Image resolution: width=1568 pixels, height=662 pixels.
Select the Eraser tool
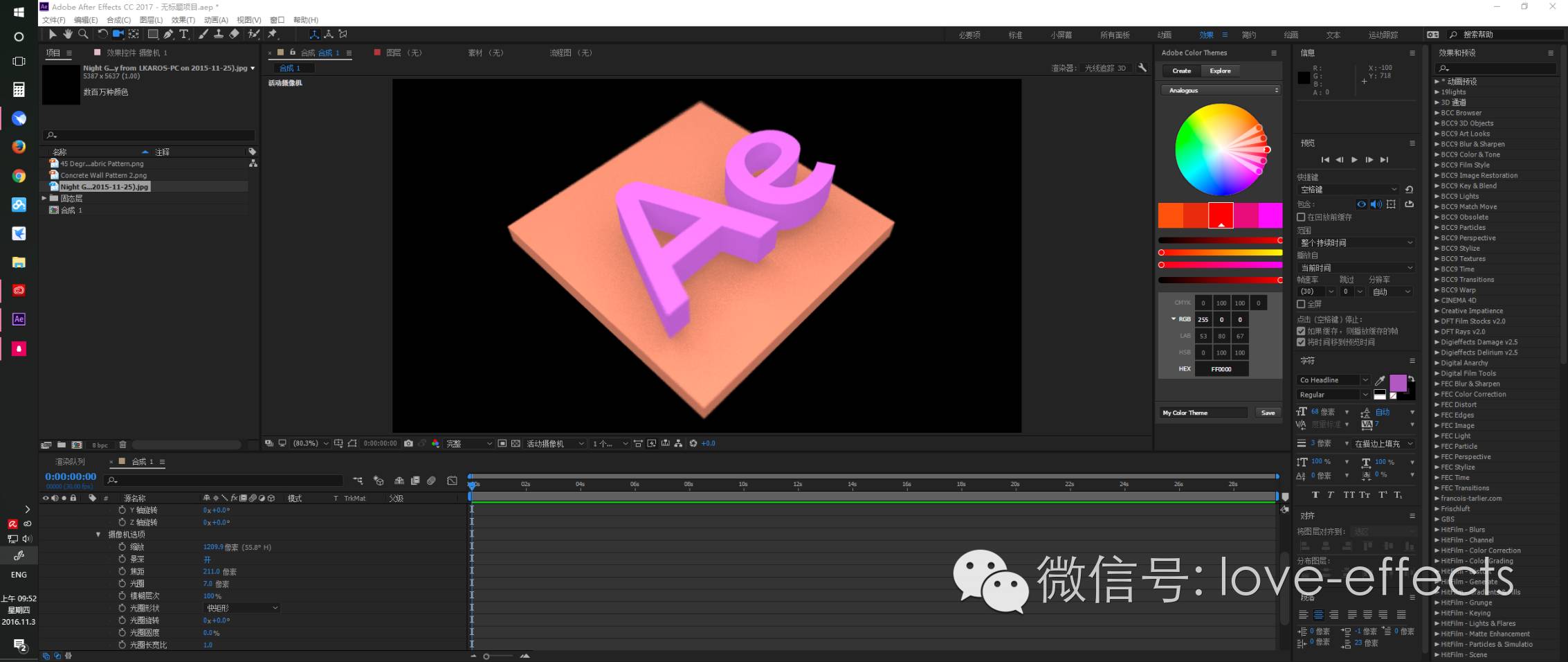pos(234,34)
